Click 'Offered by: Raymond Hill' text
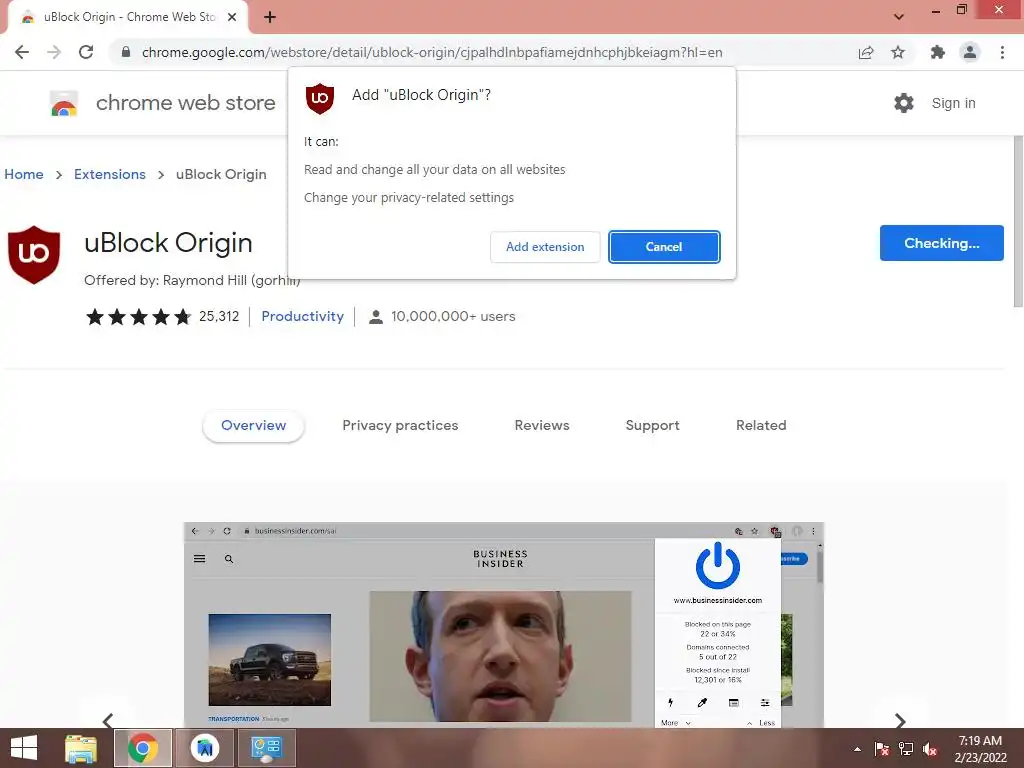 point(192,280)
